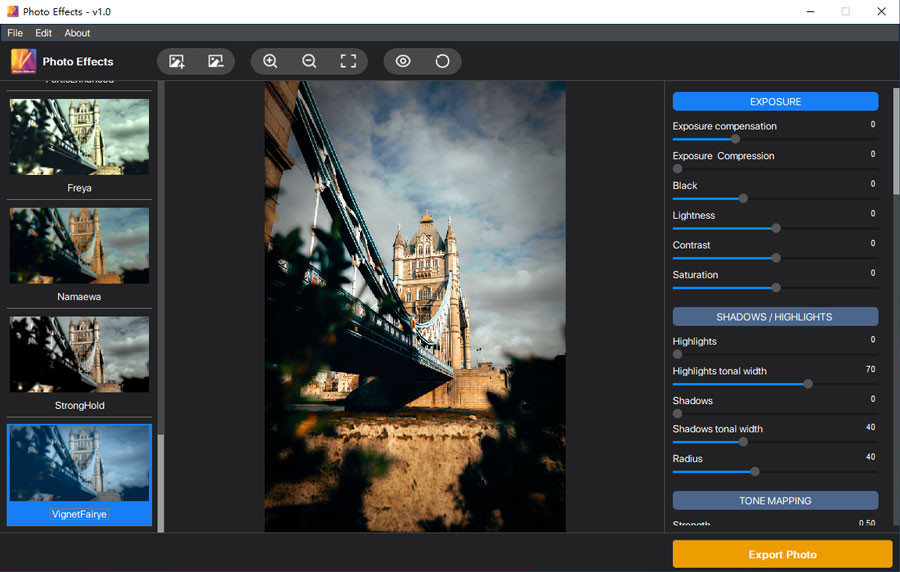This screenshot has height=572, width=900.
Task: Click the Lightness slider handle
Action: tap(776, 228)
